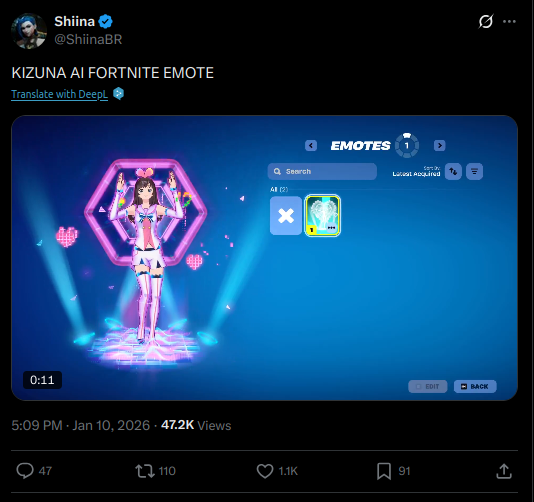Click the emotes Search field
The height and width of the screenshot is (502, 534).
pos(322,171)
